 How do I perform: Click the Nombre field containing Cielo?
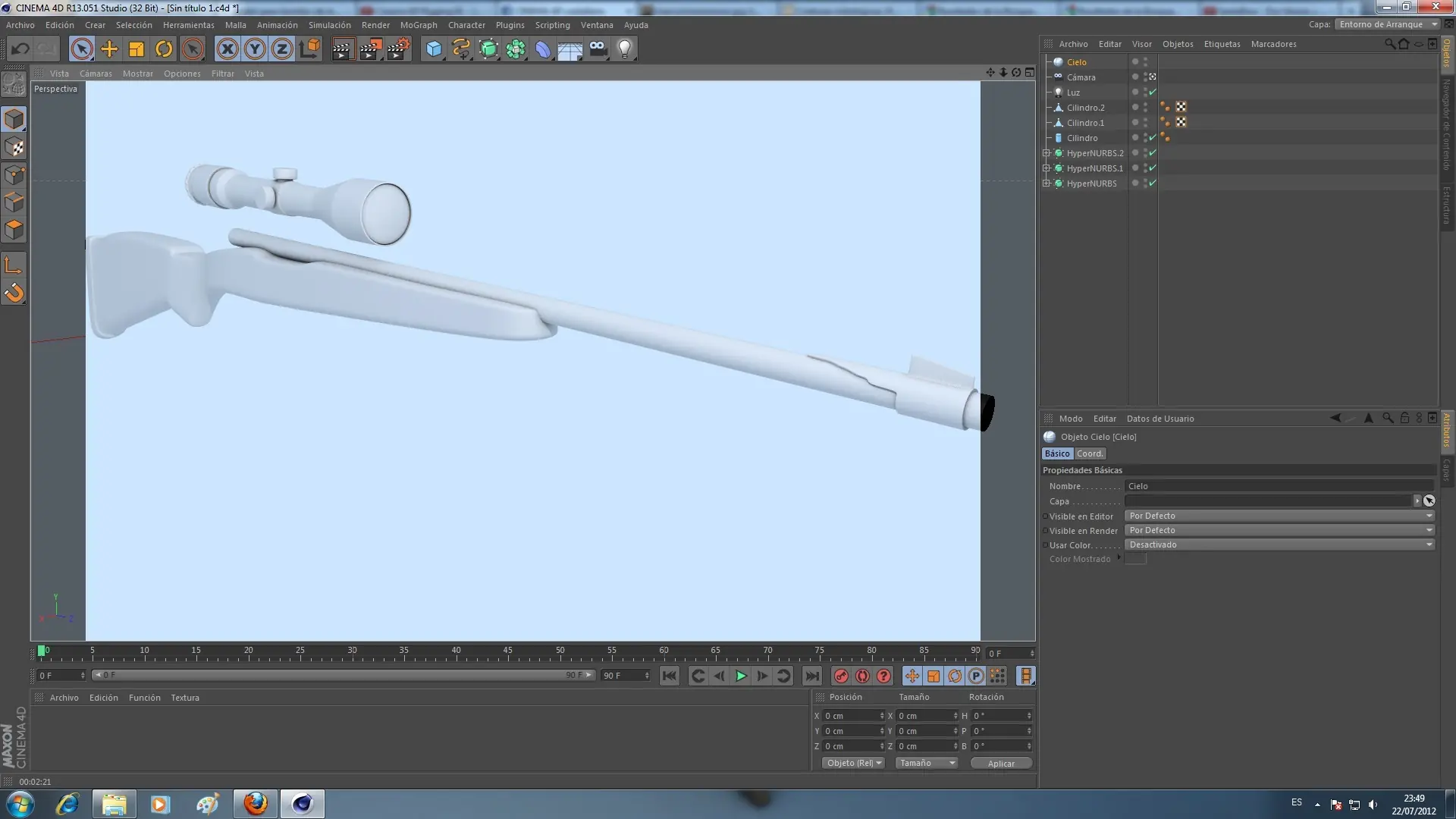point(1279,486)
